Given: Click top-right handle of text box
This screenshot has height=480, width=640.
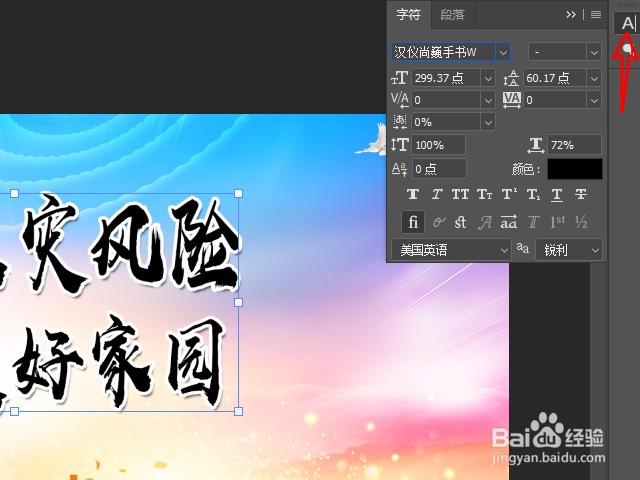Looking at the screenshot, I should coord(239,193).
